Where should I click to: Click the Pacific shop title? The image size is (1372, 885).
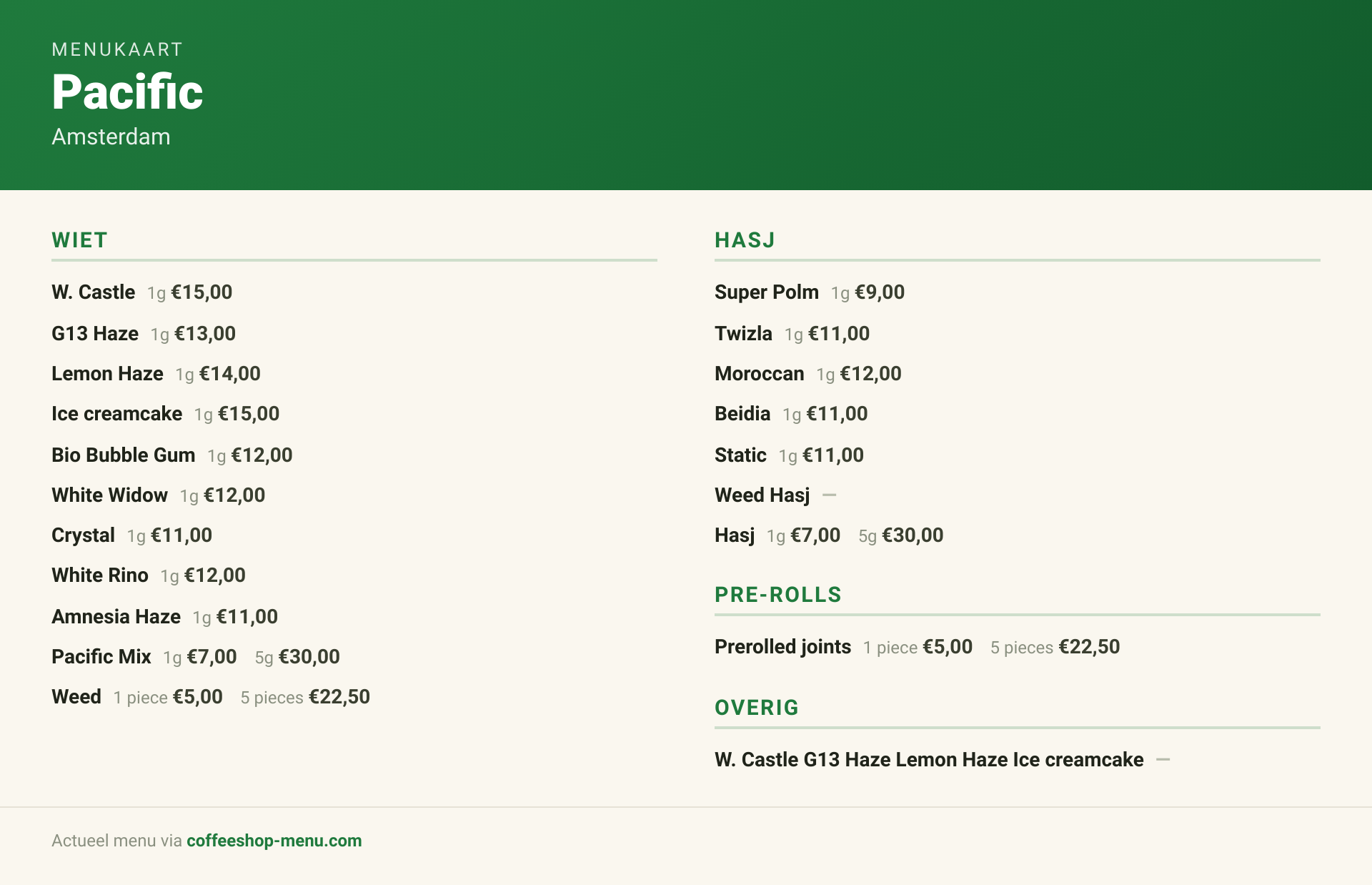127,92
